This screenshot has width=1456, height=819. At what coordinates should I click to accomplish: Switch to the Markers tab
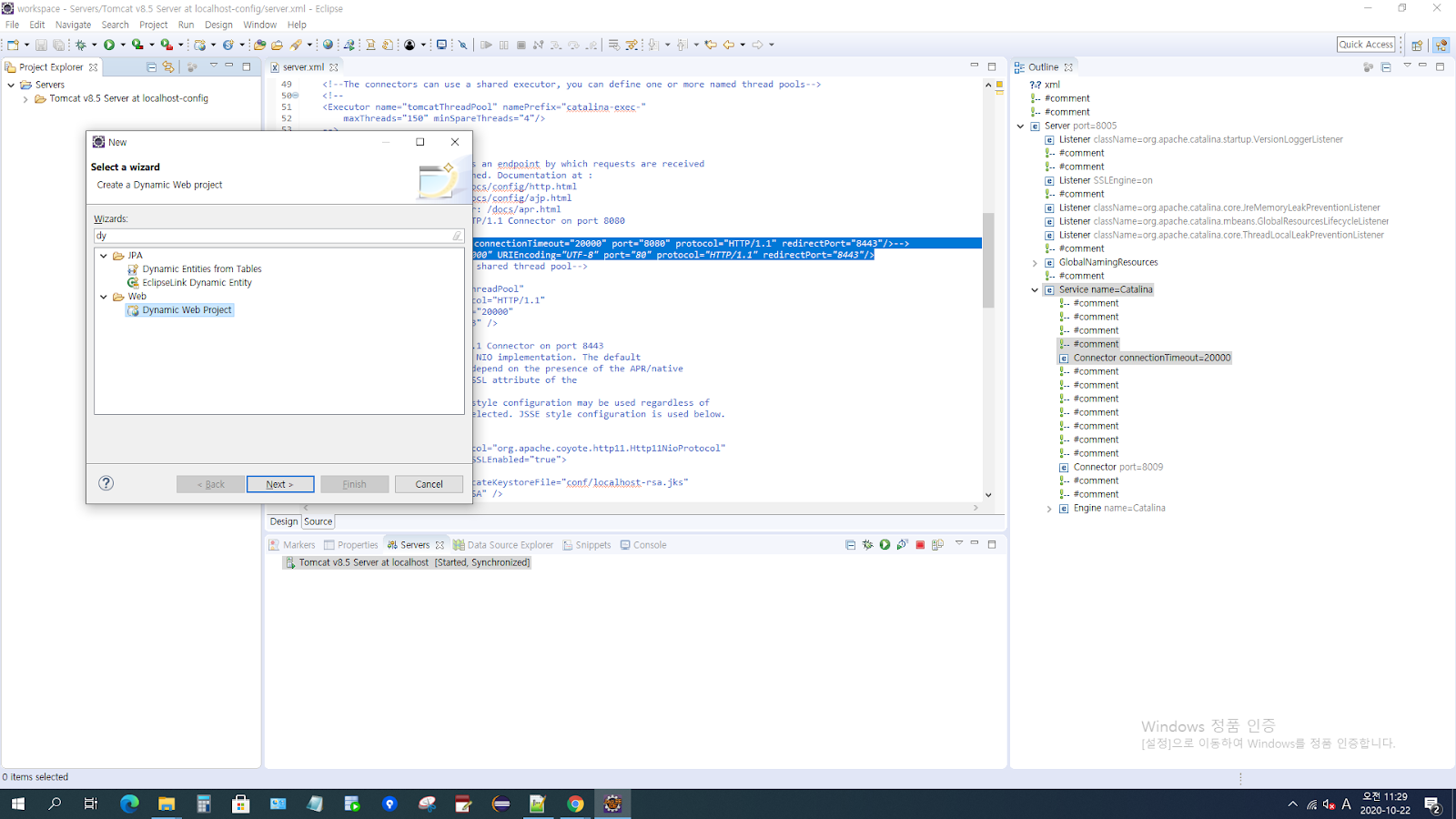(292, 545)
